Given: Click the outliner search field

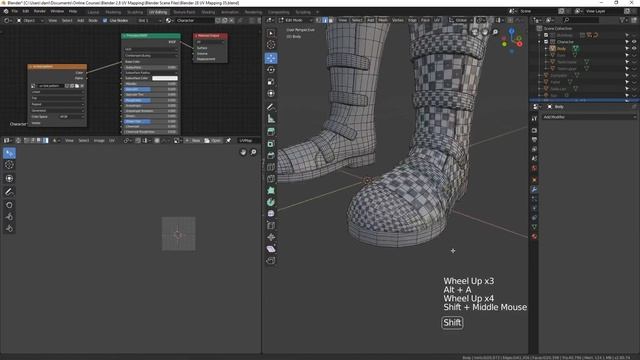Looking at the screenshot, I should [x=582, y=20].
